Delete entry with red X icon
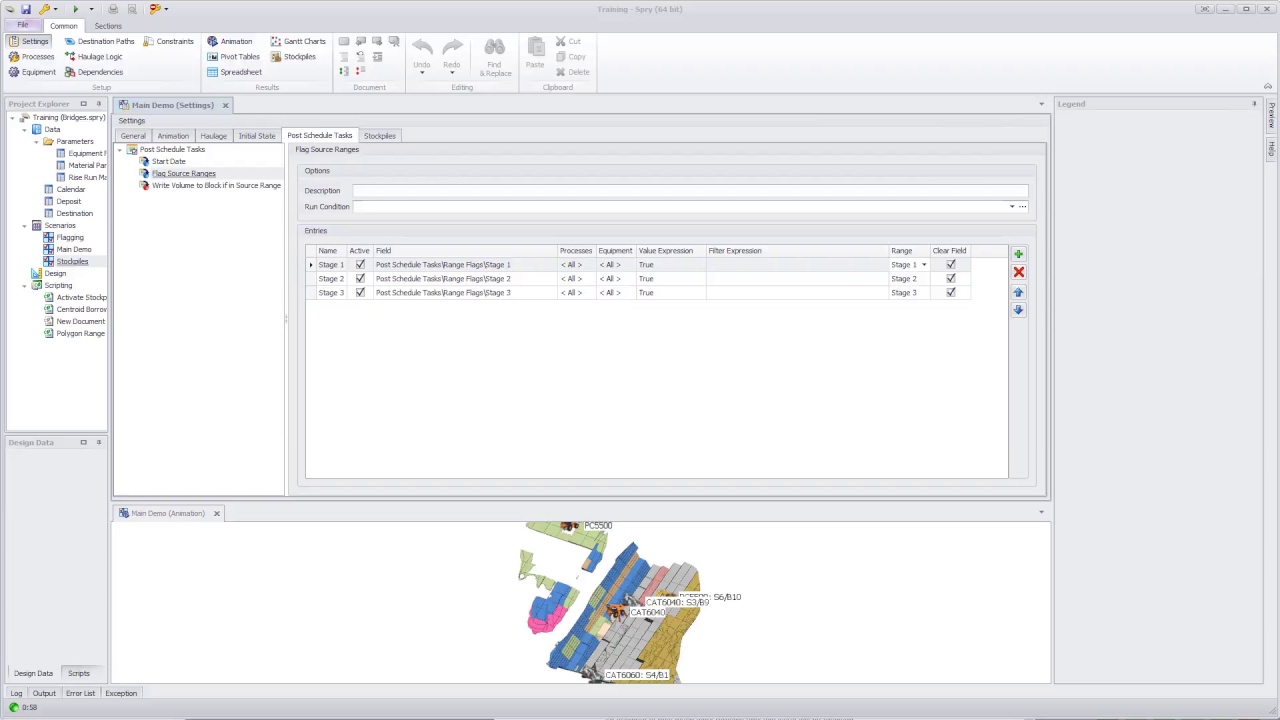 pos(1018,272)
